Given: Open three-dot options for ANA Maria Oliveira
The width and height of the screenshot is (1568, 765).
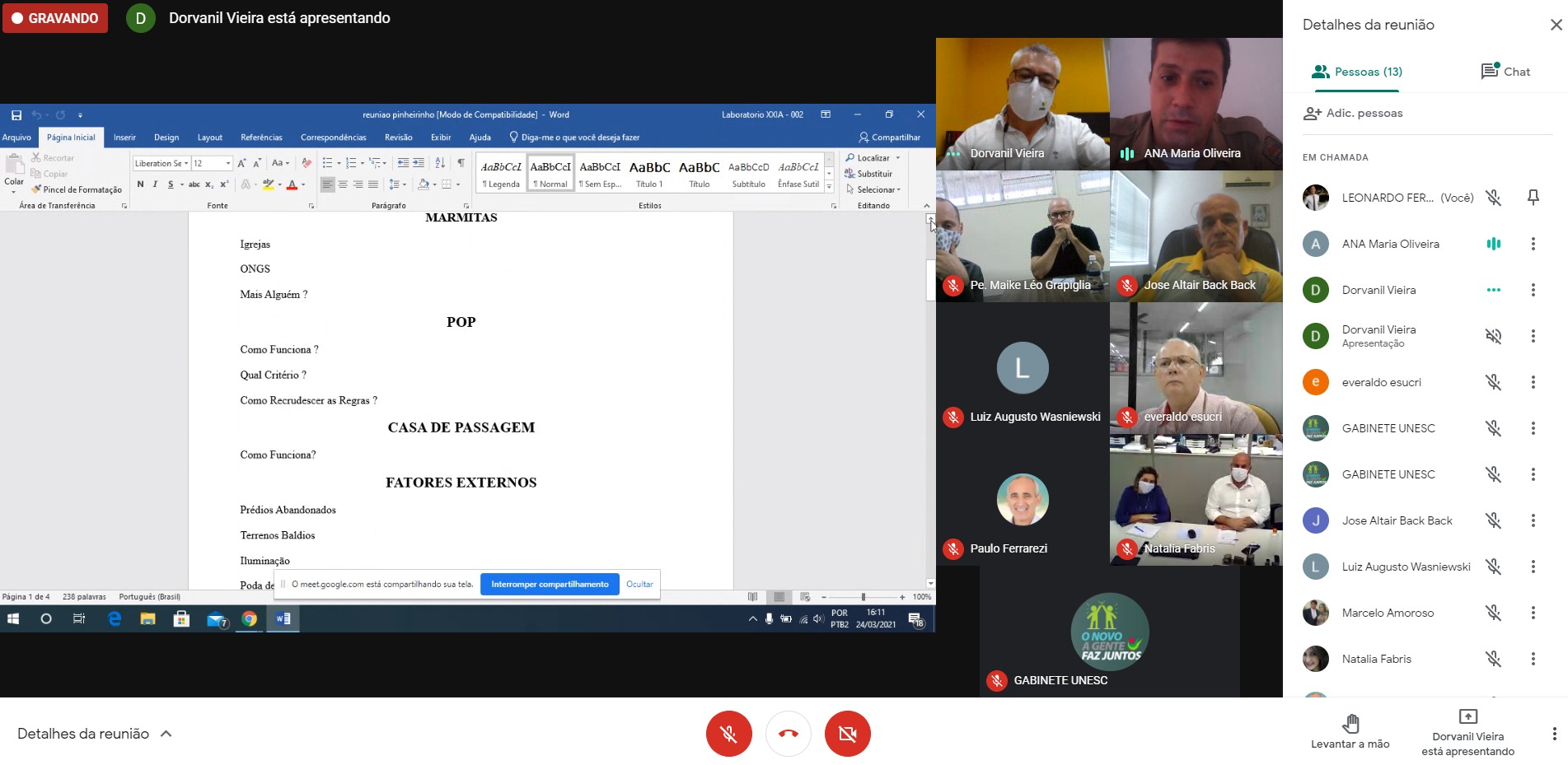Looking at the screenshot, I should [x=1533, y=244].
